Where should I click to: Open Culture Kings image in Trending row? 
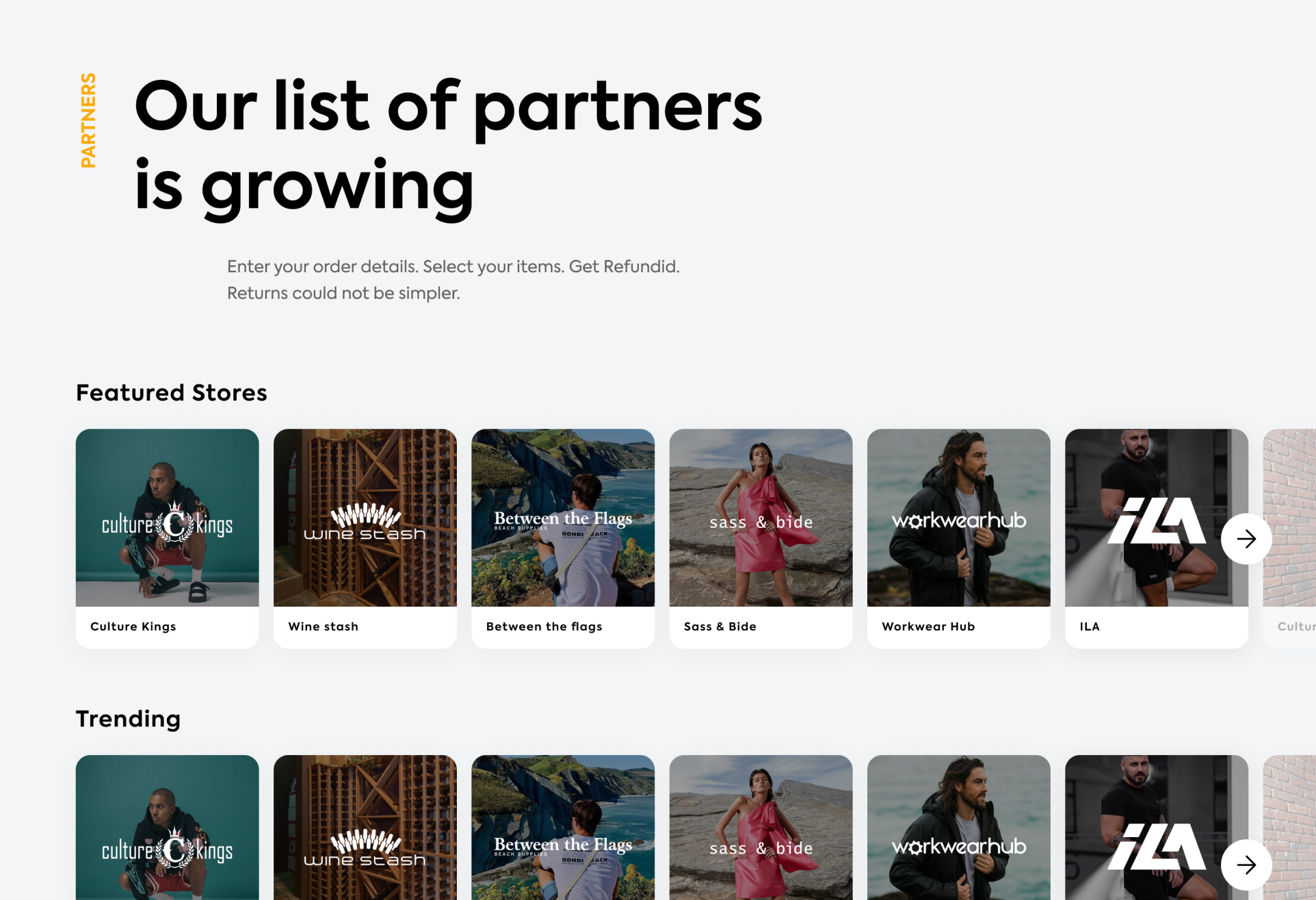(168, 828)
